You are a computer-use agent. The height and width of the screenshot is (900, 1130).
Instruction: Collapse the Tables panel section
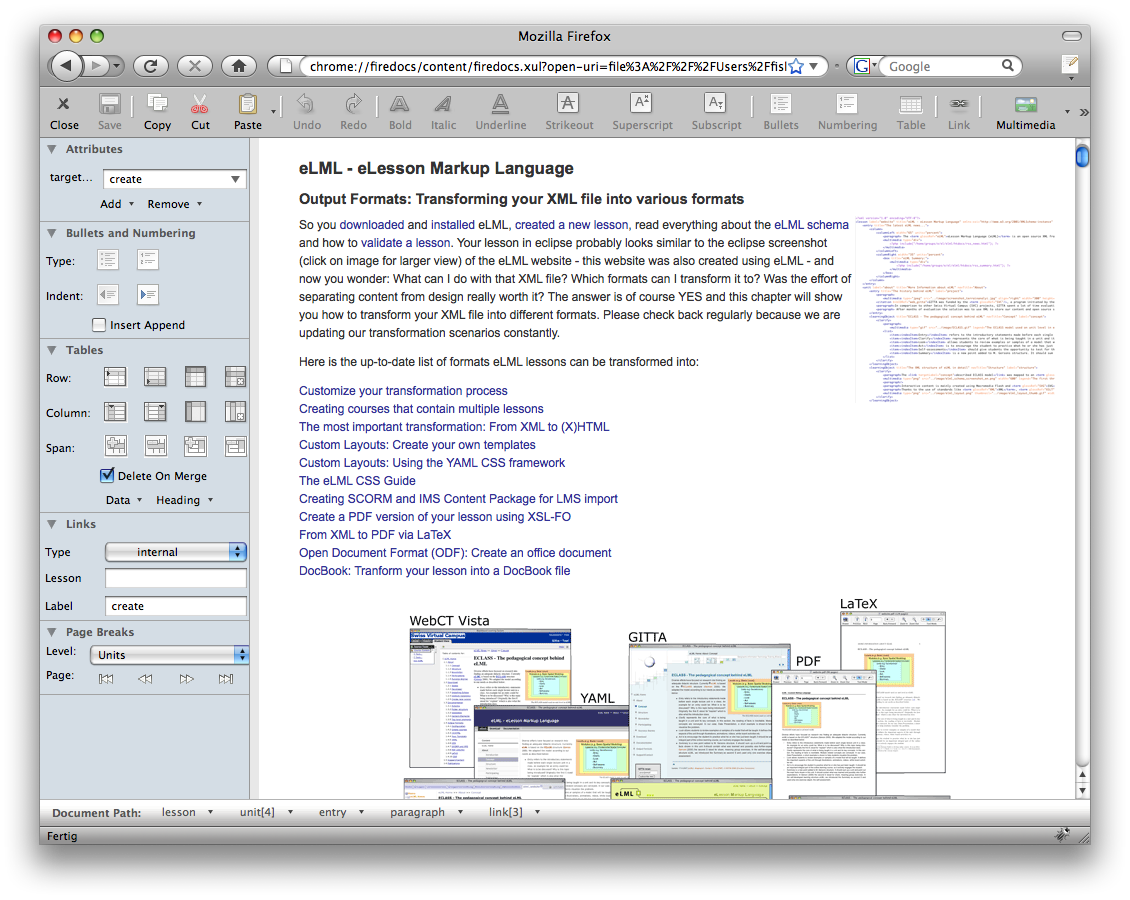pyautogui.click(x=52, y=349)
